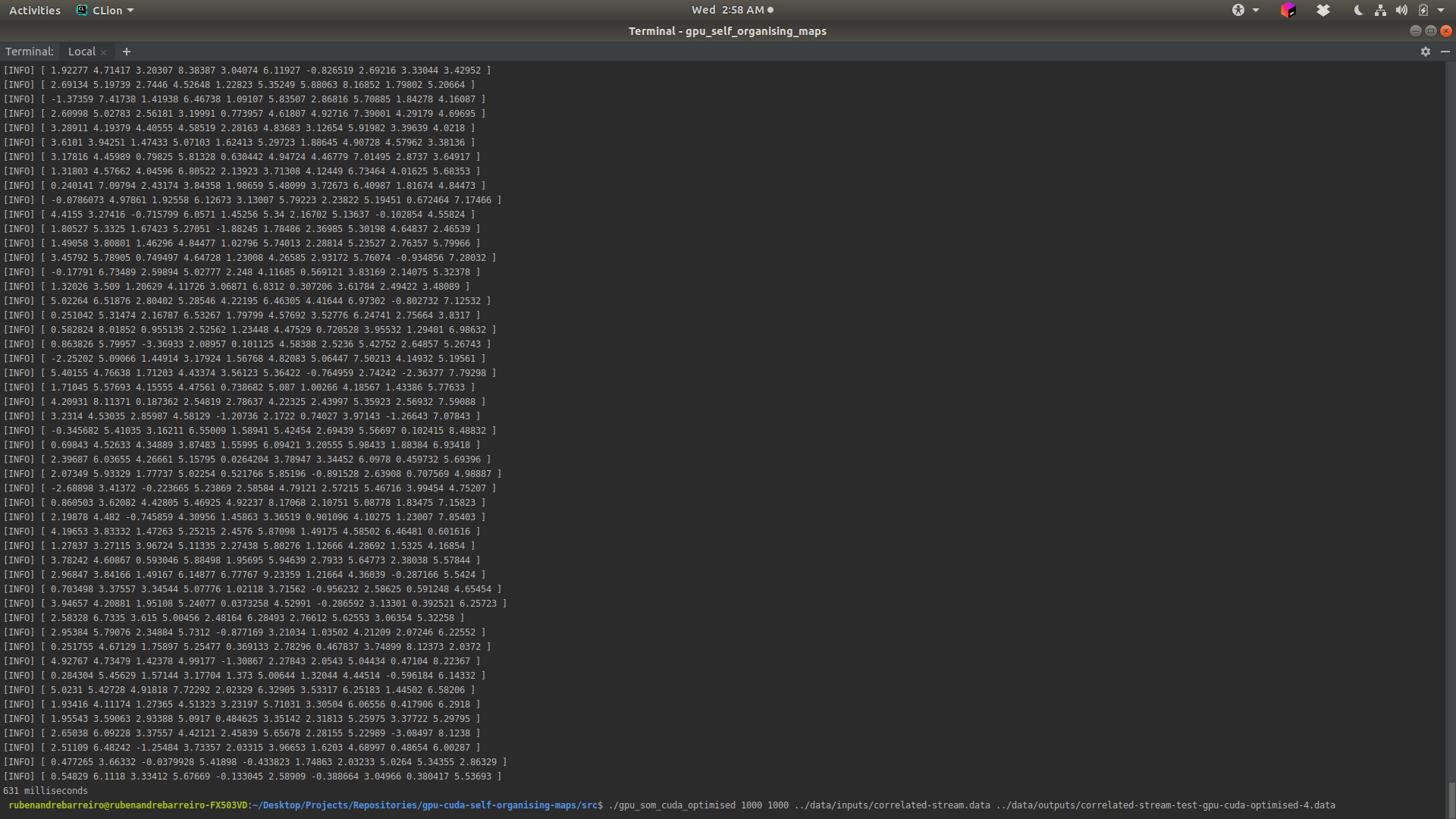Expand the system menu arrow
The width and height of the screenshot is (1456, 819).
[1441, 10]
